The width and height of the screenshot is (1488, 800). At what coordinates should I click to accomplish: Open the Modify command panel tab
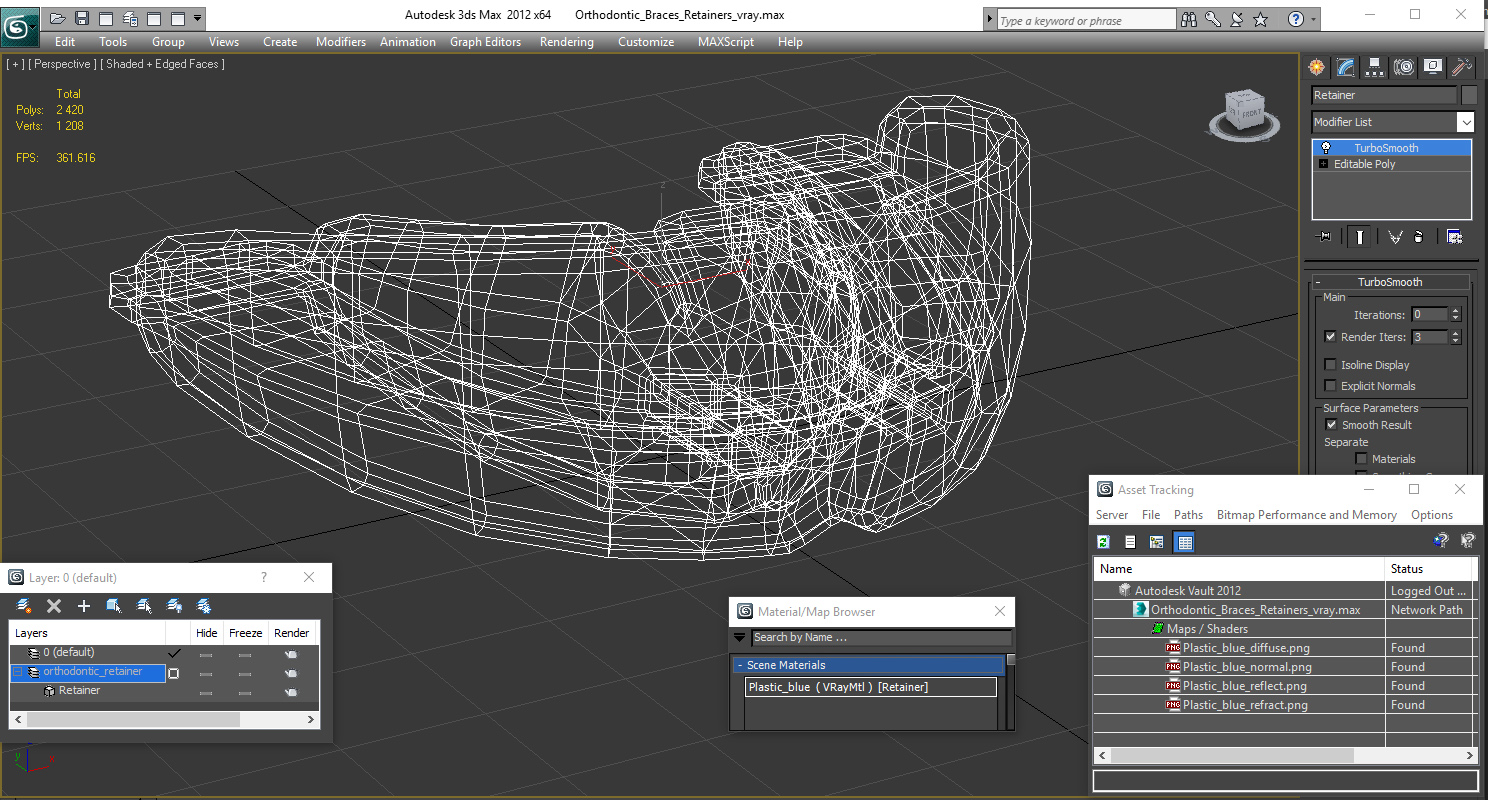point(1346,67)
